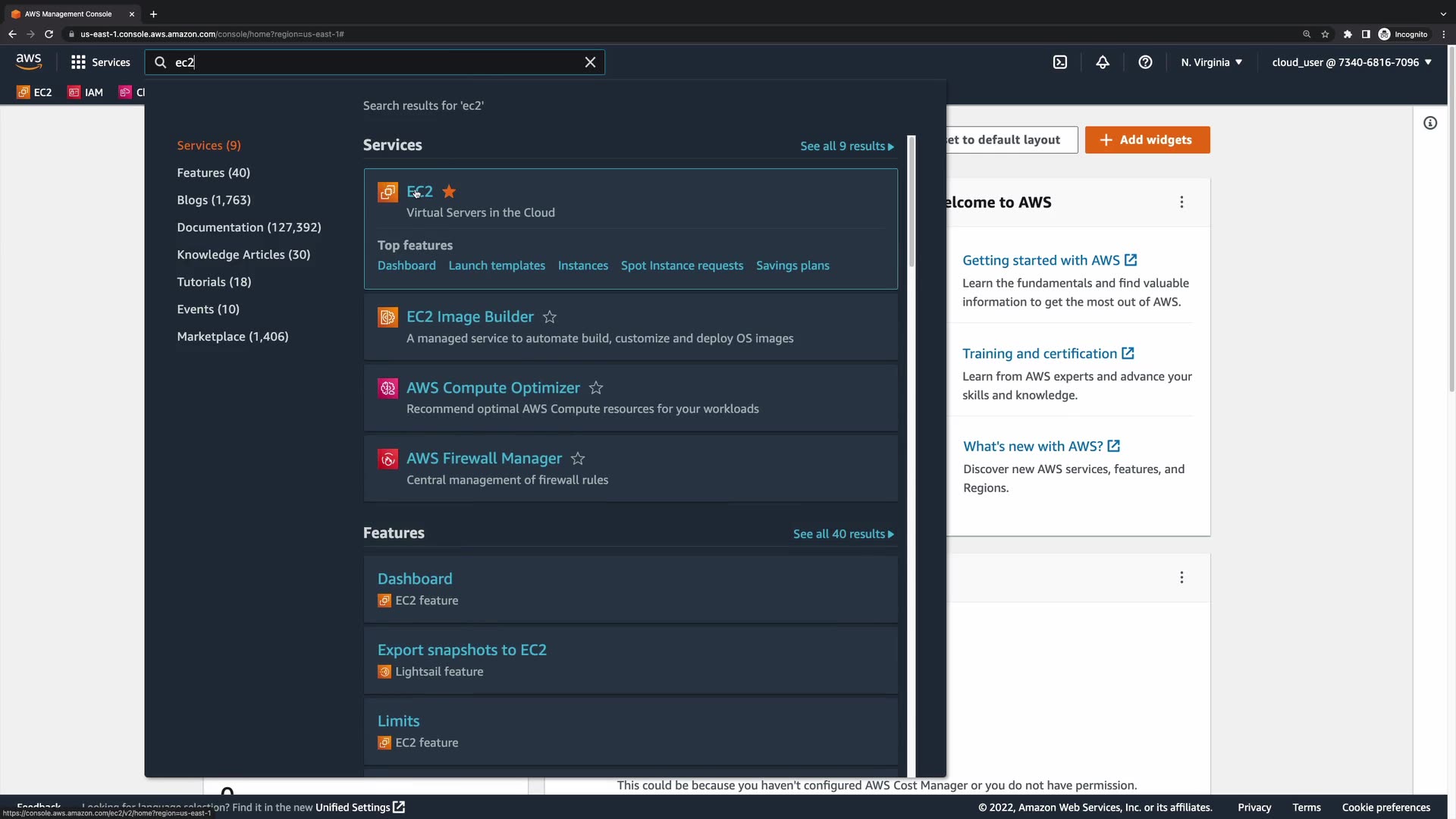
Task: Open Welcome to AWS widget menu
Action: (1181, 202)
